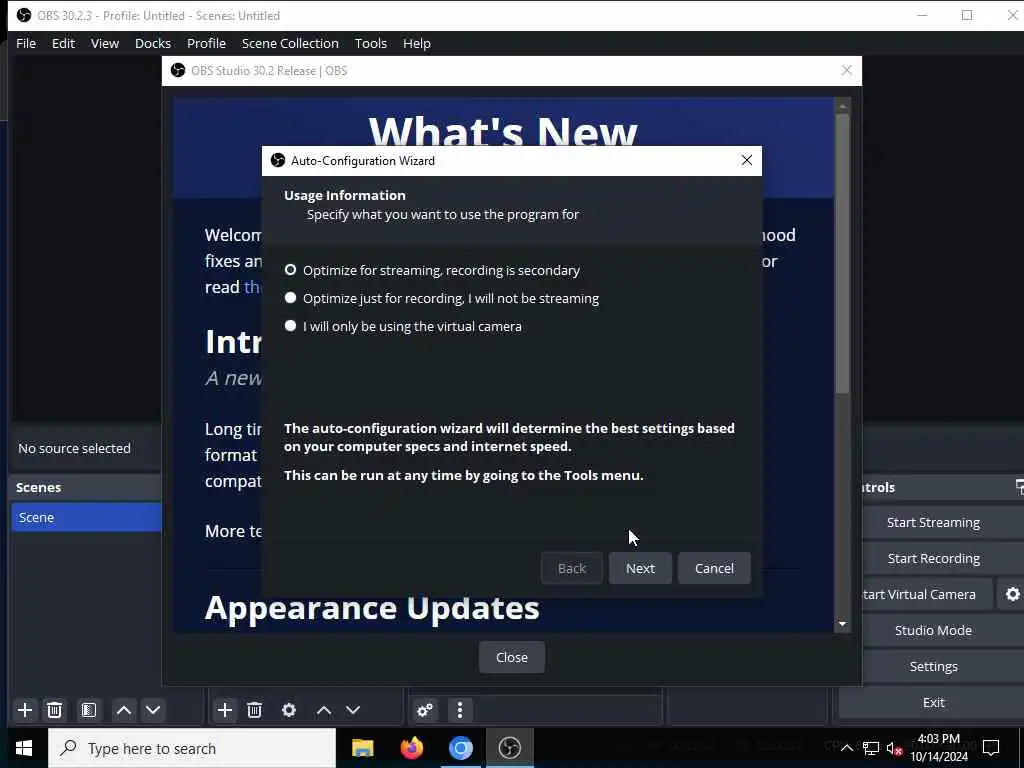Open advanced audio properties gears icon

424,710
